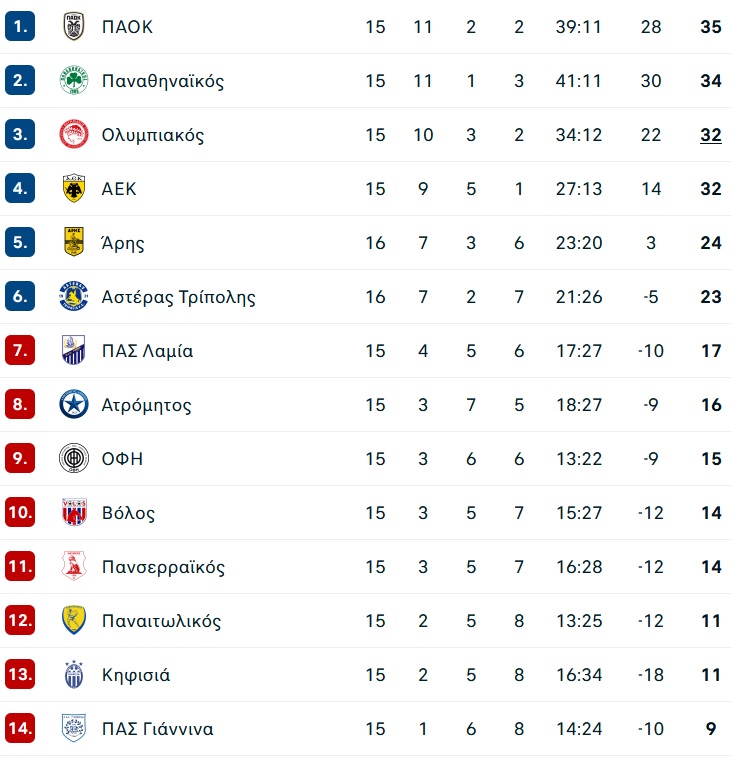Viewport: 731px width, 760px height.
Task: Click the Ολυμπιακός club logo
Action: 74,134
